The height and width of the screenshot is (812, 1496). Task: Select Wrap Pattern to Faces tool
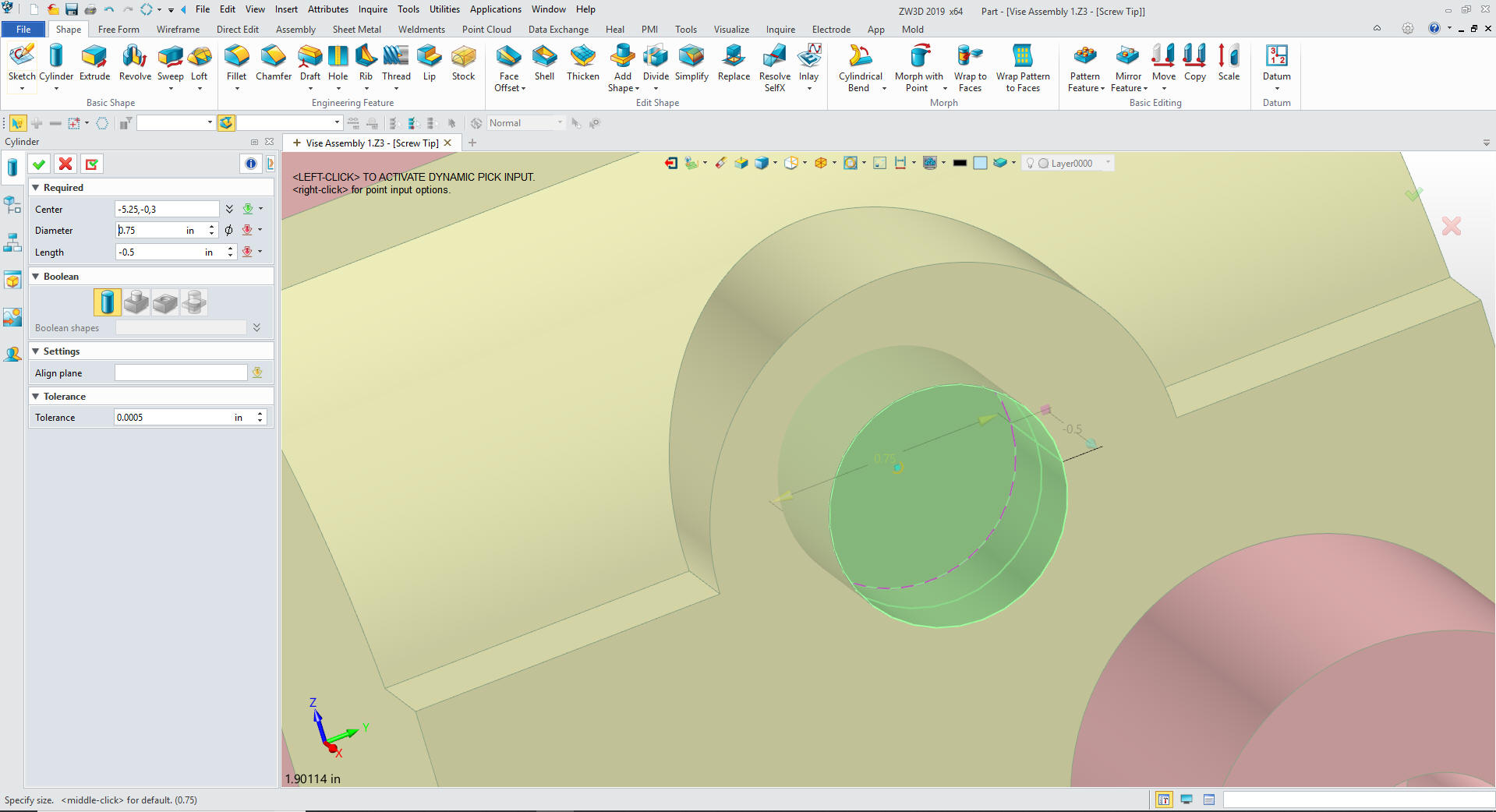(1023, 68)
